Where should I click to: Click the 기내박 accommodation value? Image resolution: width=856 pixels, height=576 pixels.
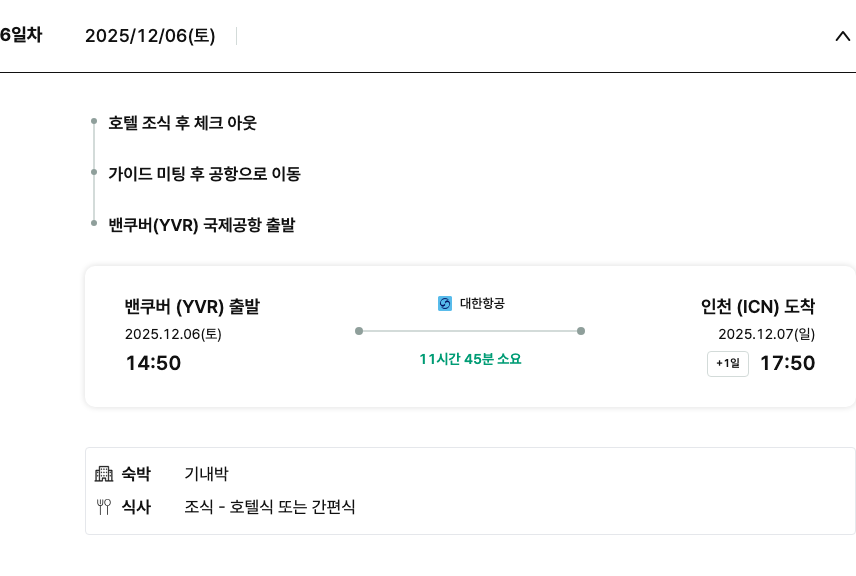206,474
